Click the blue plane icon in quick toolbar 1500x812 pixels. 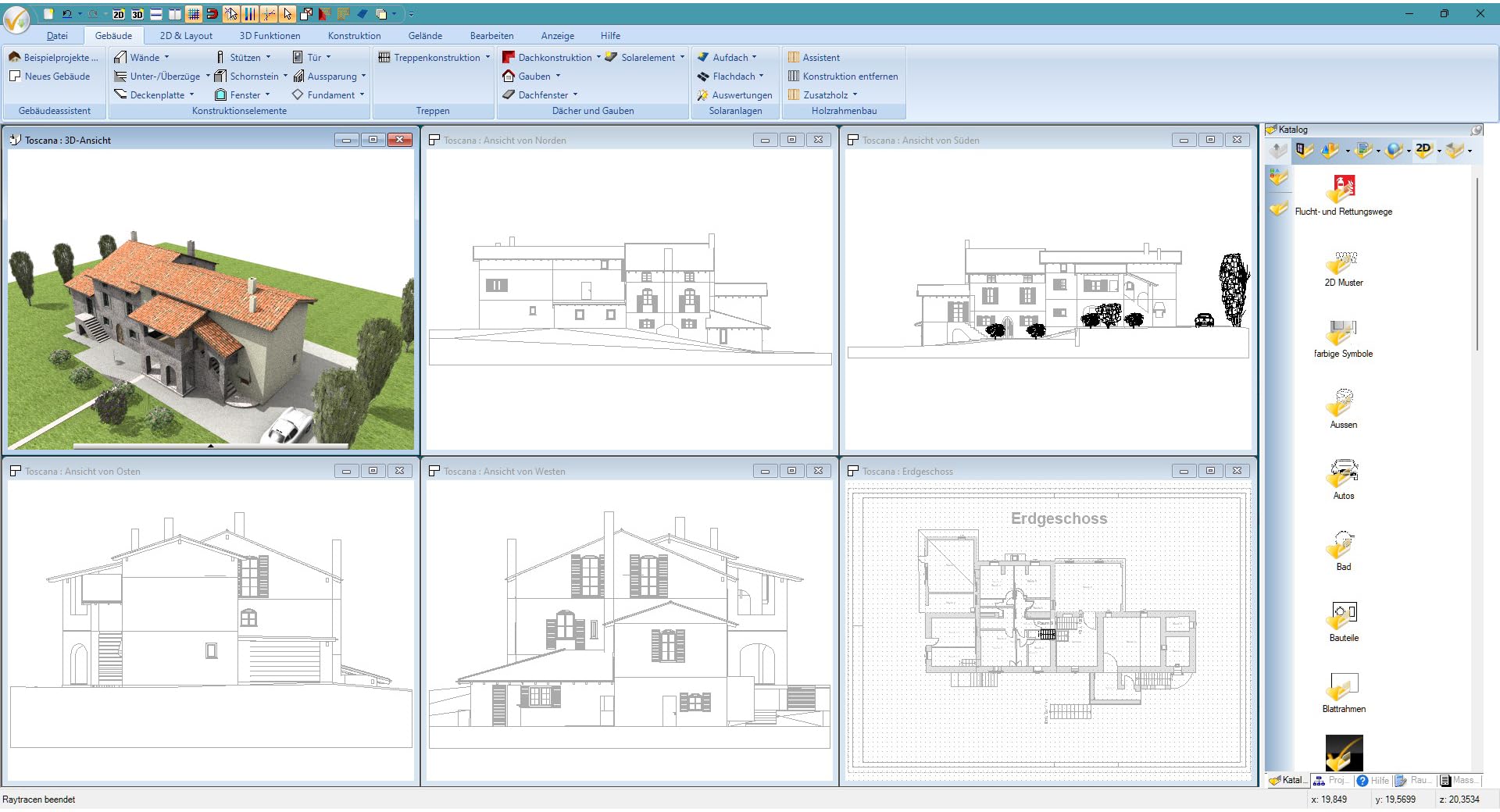pyautogui.click(x=362, y=14)
